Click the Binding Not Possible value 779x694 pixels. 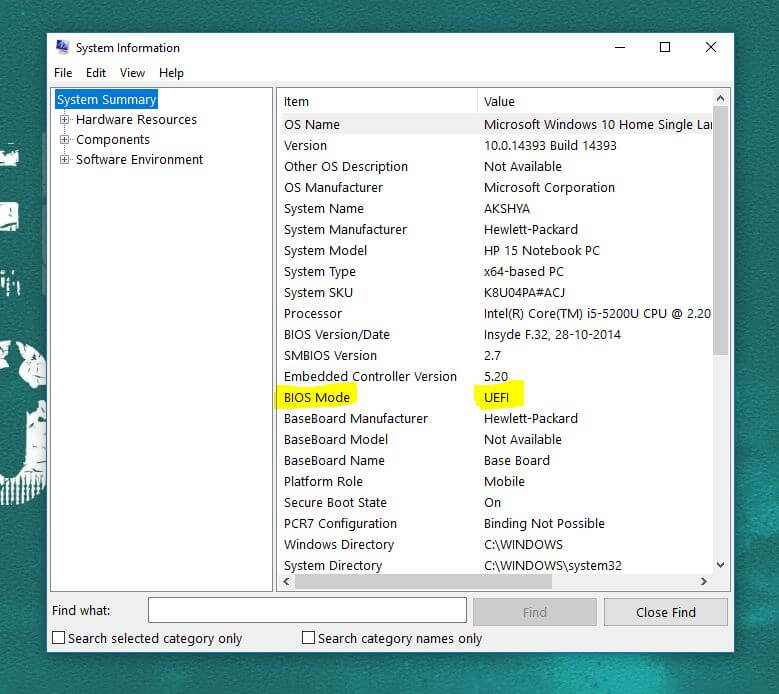544,523
